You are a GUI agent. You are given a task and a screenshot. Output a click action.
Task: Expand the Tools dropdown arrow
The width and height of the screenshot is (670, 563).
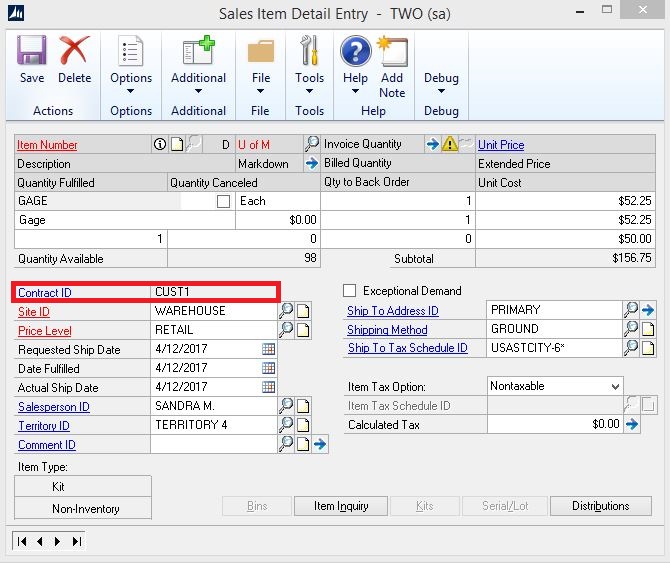309,91
